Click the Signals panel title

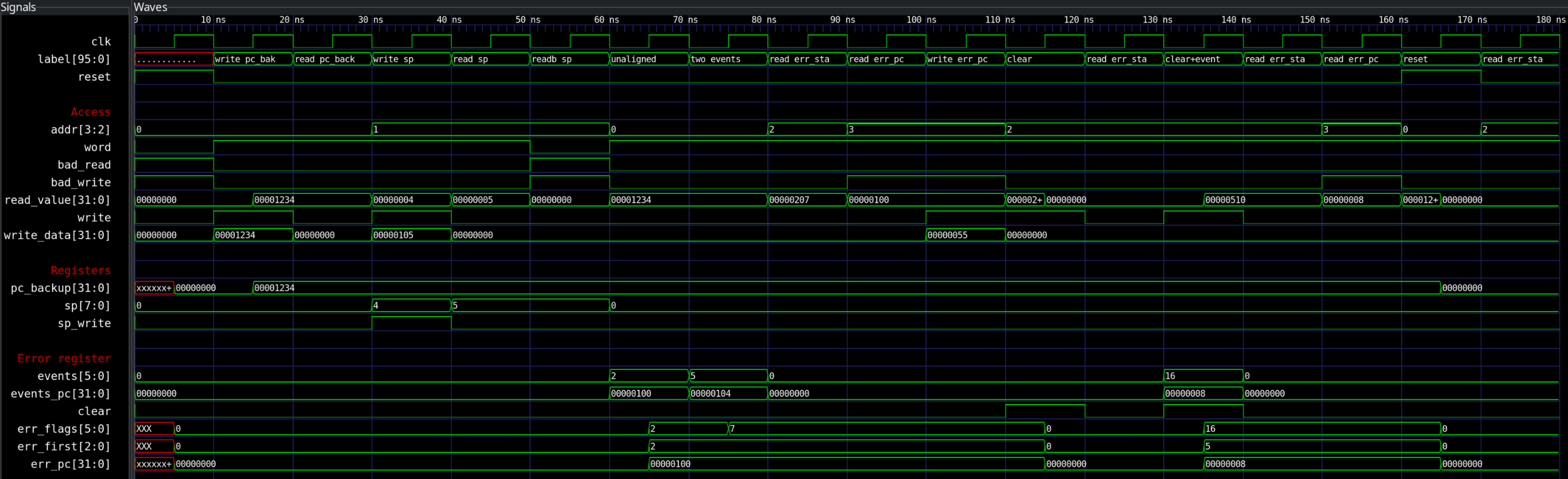click(x=18, y=7)
